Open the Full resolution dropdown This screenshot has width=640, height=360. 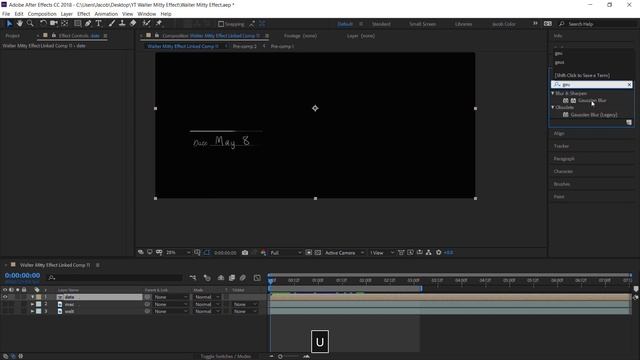[x=285, y=253]
